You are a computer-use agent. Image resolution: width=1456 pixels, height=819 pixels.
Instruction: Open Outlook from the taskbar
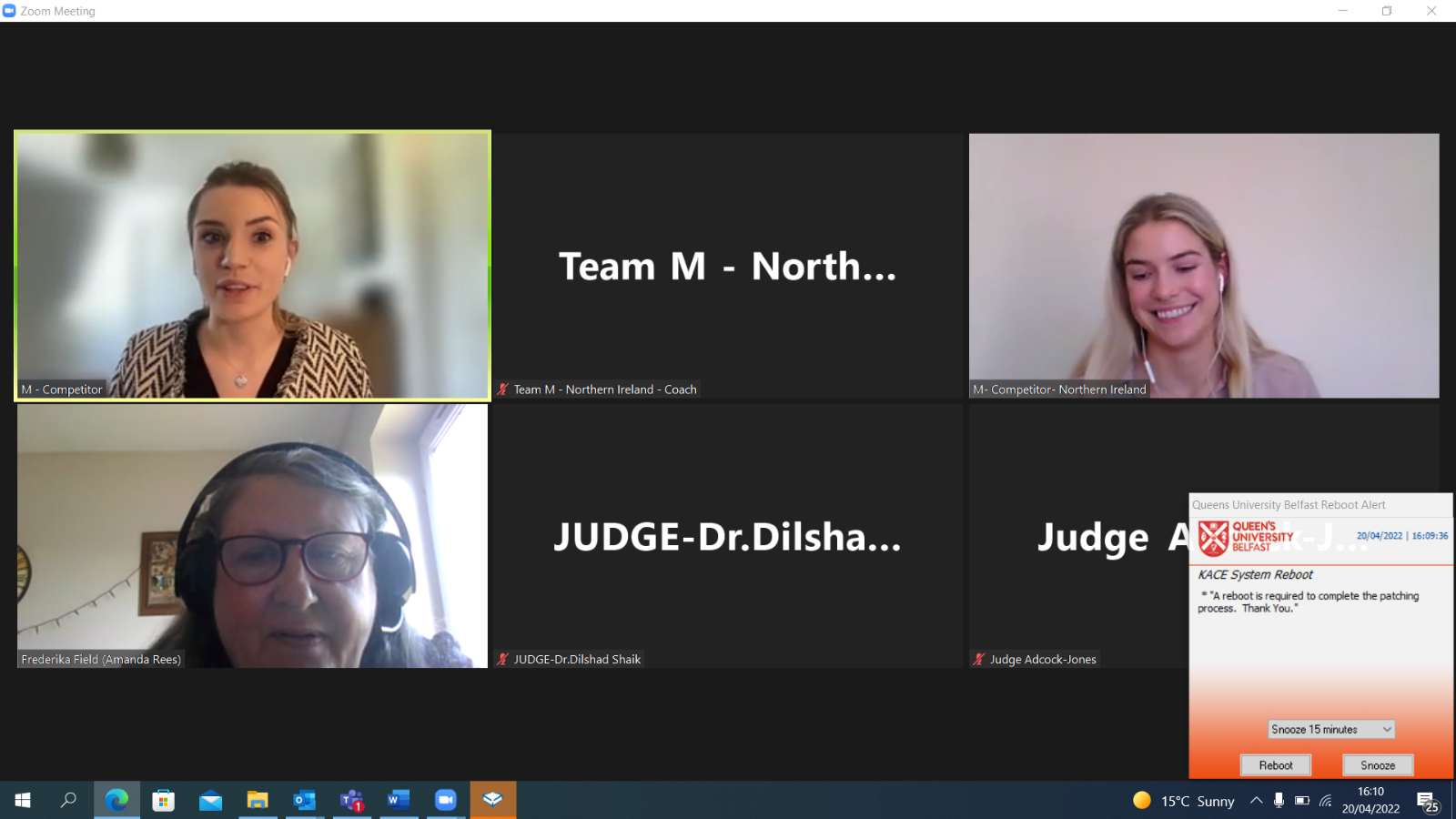(x=304, y=800)
